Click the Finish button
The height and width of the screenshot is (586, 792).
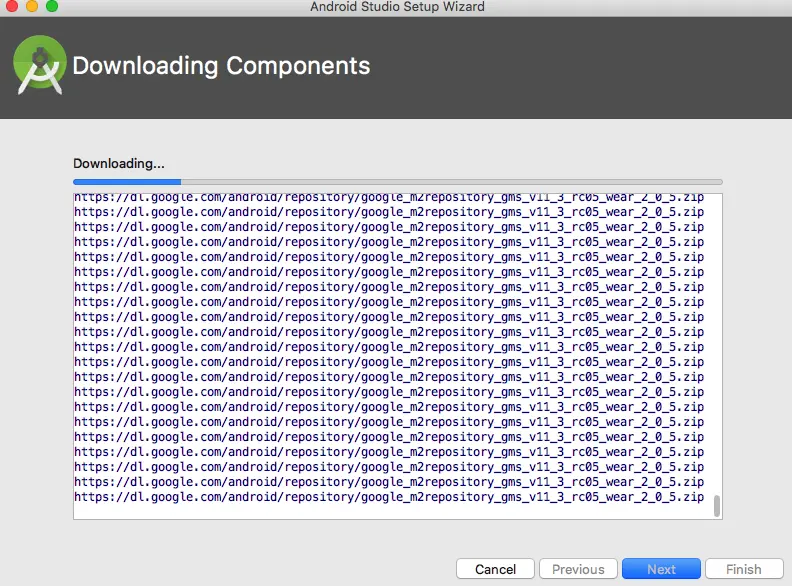(x=744, y=569)
